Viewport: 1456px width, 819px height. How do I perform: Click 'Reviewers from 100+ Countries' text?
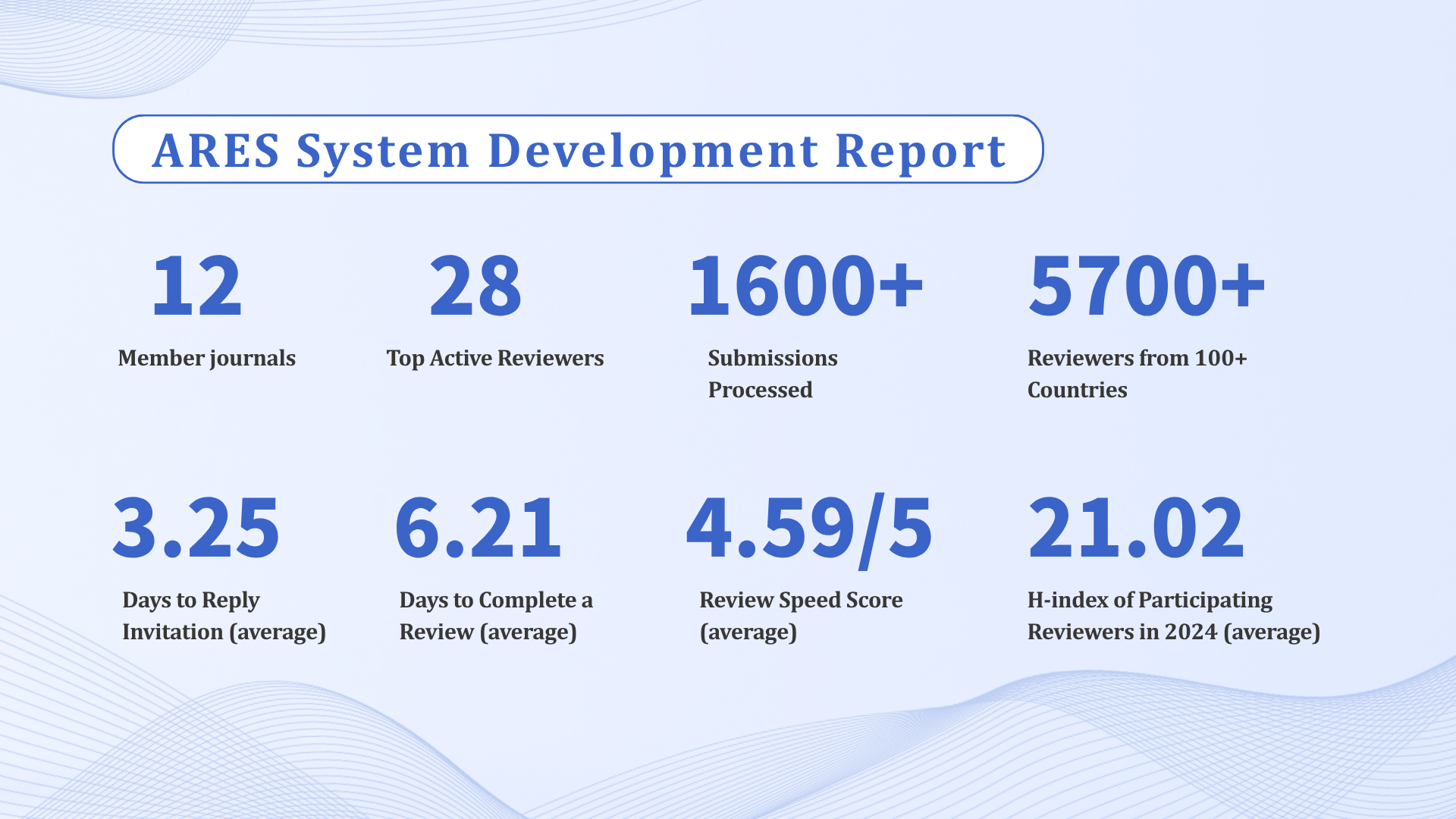(x=1137, y=374)
